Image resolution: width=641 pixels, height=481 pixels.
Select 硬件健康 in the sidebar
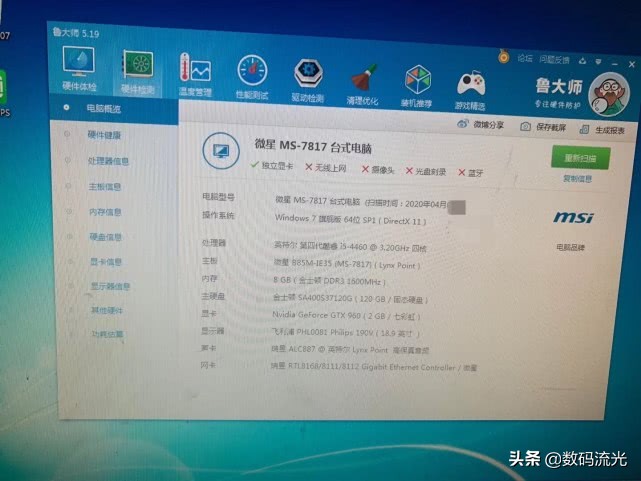tap(104, 135)
